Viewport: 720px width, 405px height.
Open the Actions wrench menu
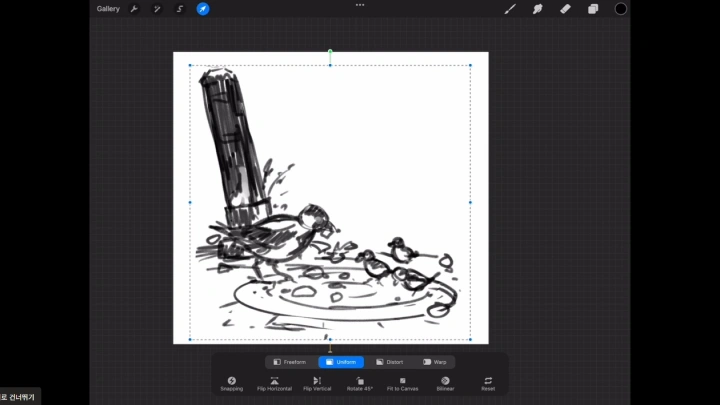134,9
